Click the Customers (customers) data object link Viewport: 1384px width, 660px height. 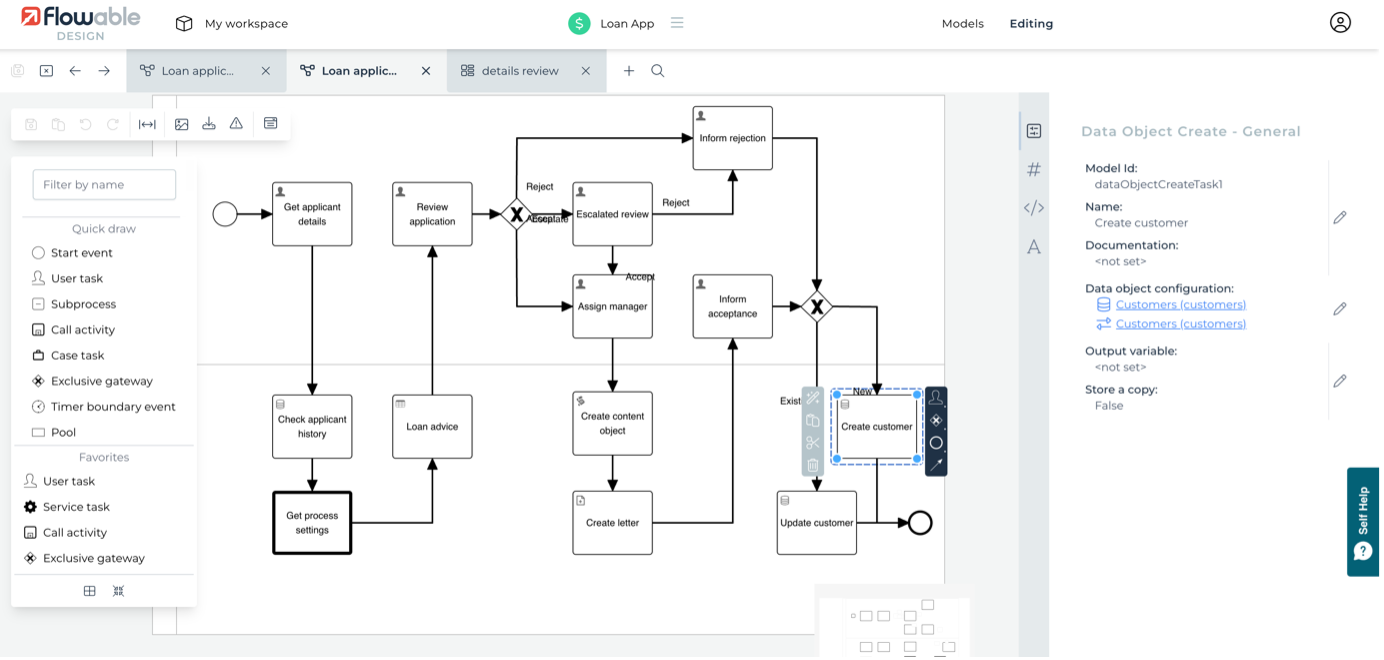[1180, 304]
